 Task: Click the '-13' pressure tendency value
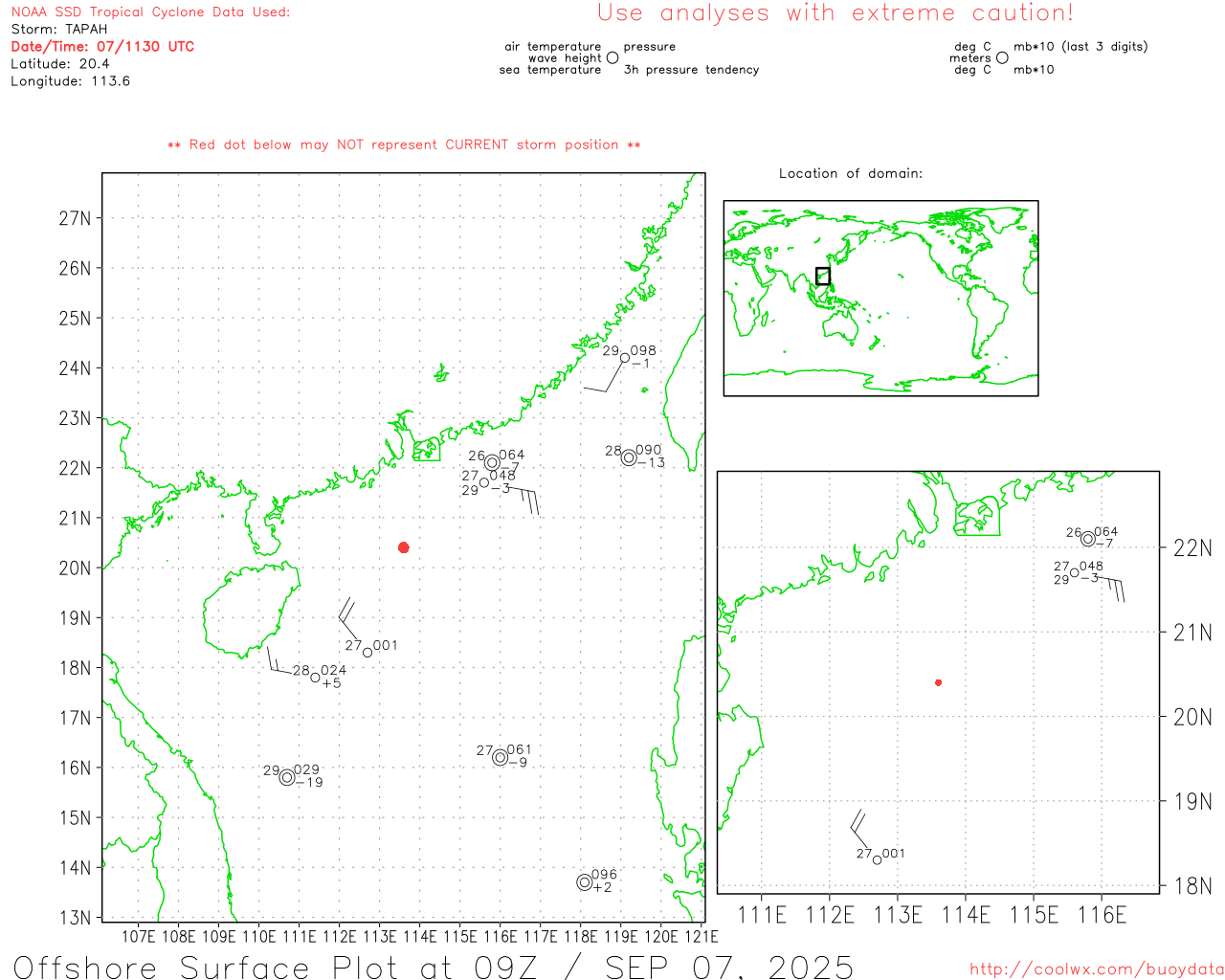tap(652, 463)
